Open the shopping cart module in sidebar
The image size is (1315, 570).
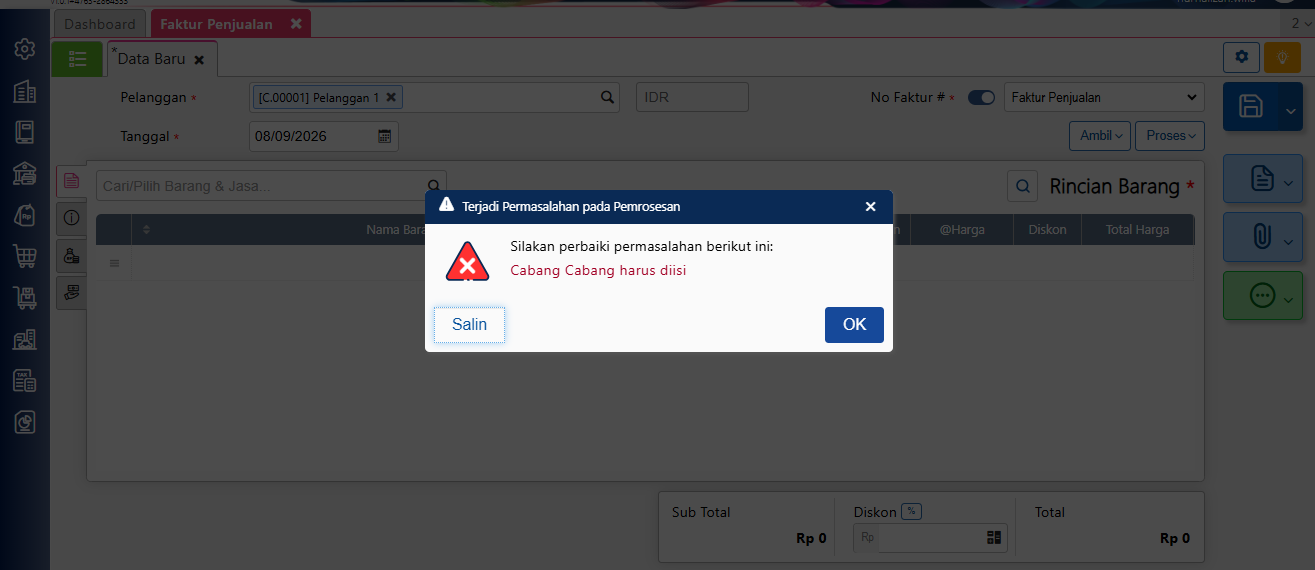click(x=25, y=255)
